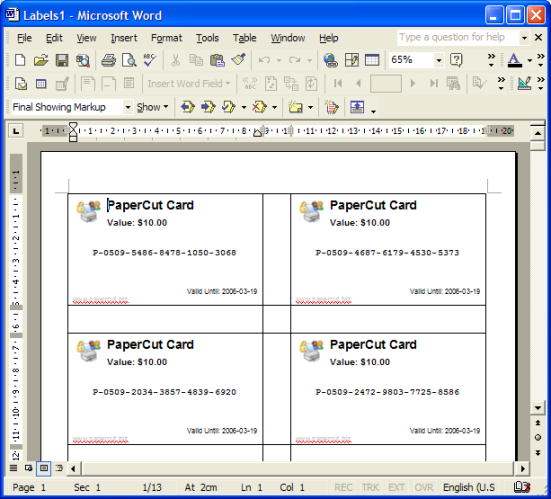The height and width of the screenshot is (499, 551).
Task: Click the spelling status book icon
Action: (522, 487)
